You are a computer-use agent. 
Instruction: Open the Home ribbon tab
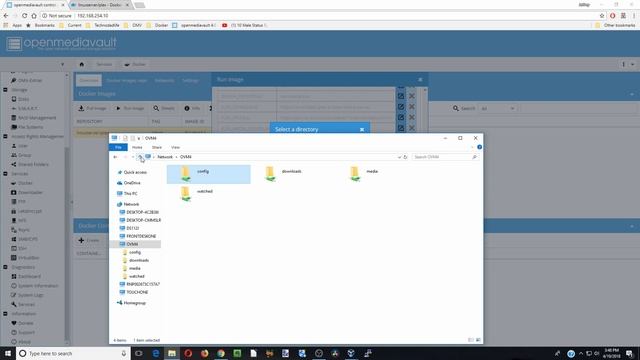tap(137, 147)
